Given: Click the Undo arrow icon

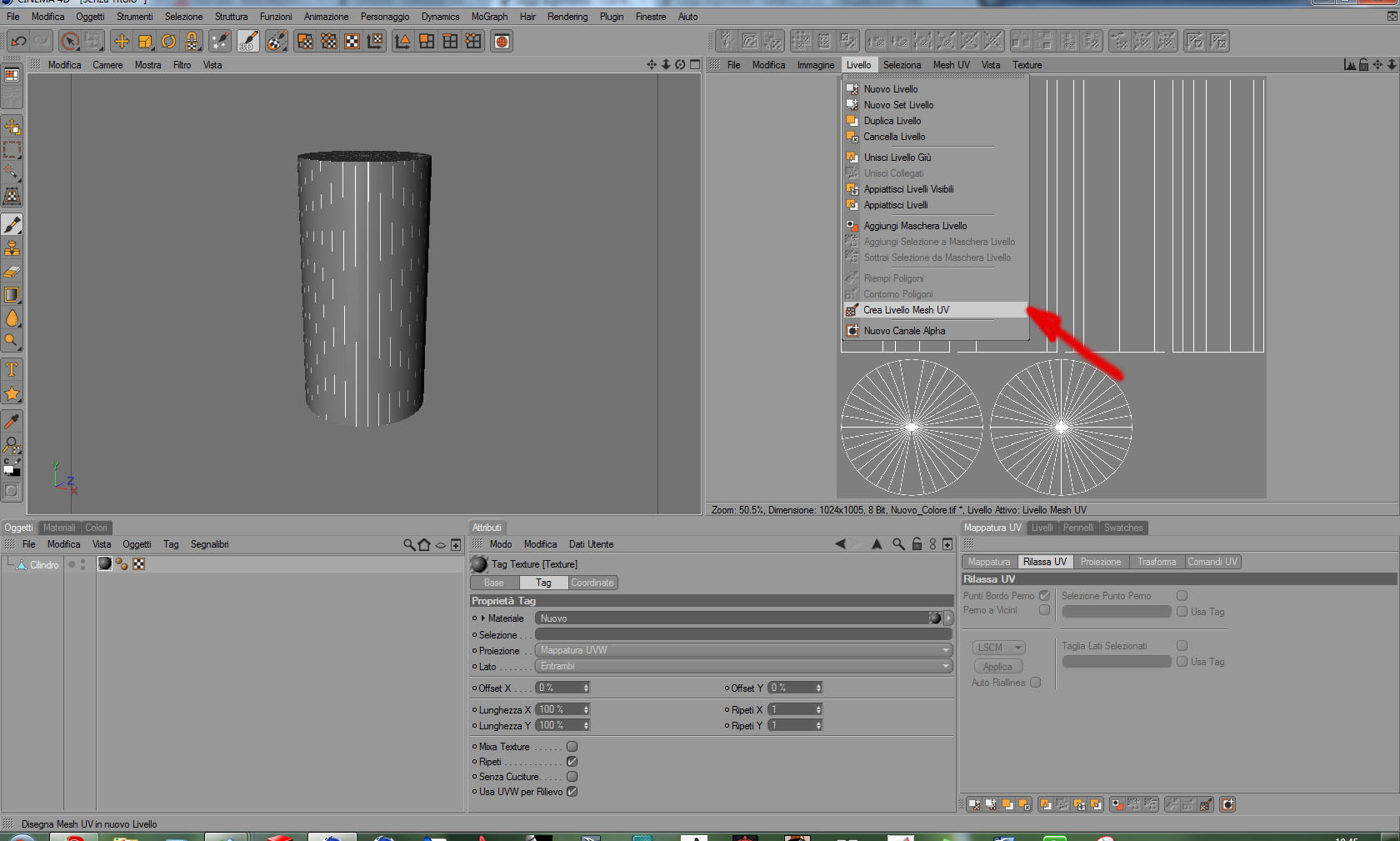Looking at the screenshot, I should (19, 41).
